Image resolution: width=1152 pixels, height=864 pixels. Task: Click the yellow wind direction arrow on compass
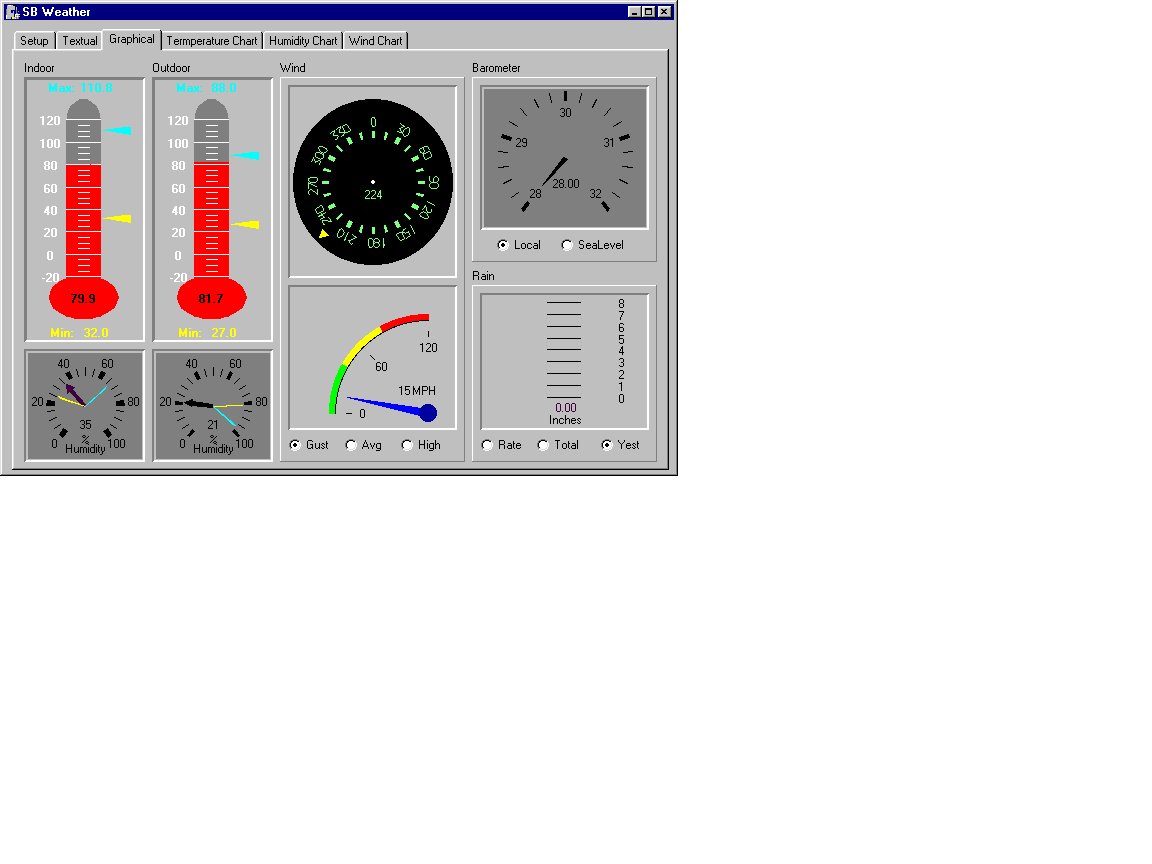coord(323,234)
